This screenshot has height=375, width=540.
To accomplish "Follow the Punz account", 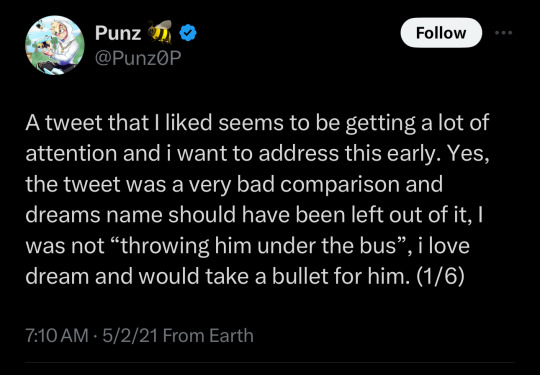I will click(441, 33).
